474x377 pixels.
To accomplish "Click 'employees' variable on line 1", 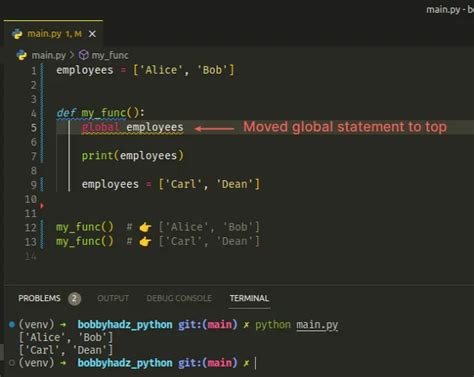I will click(85, 70).
